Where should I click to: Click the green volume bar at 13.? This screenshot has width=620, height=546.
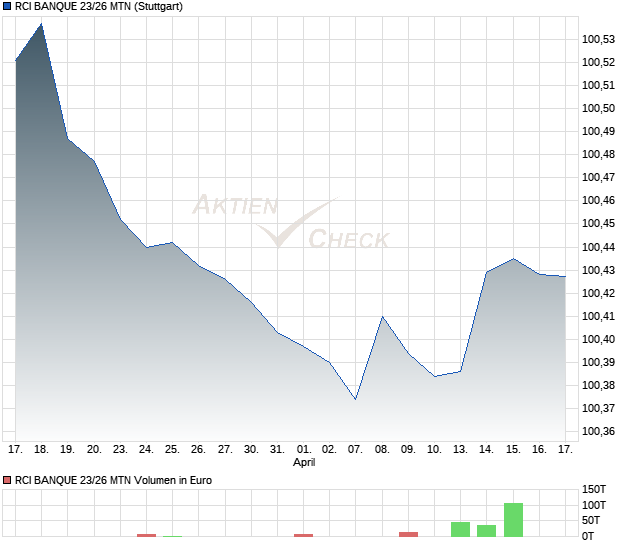tap(461, 529)
